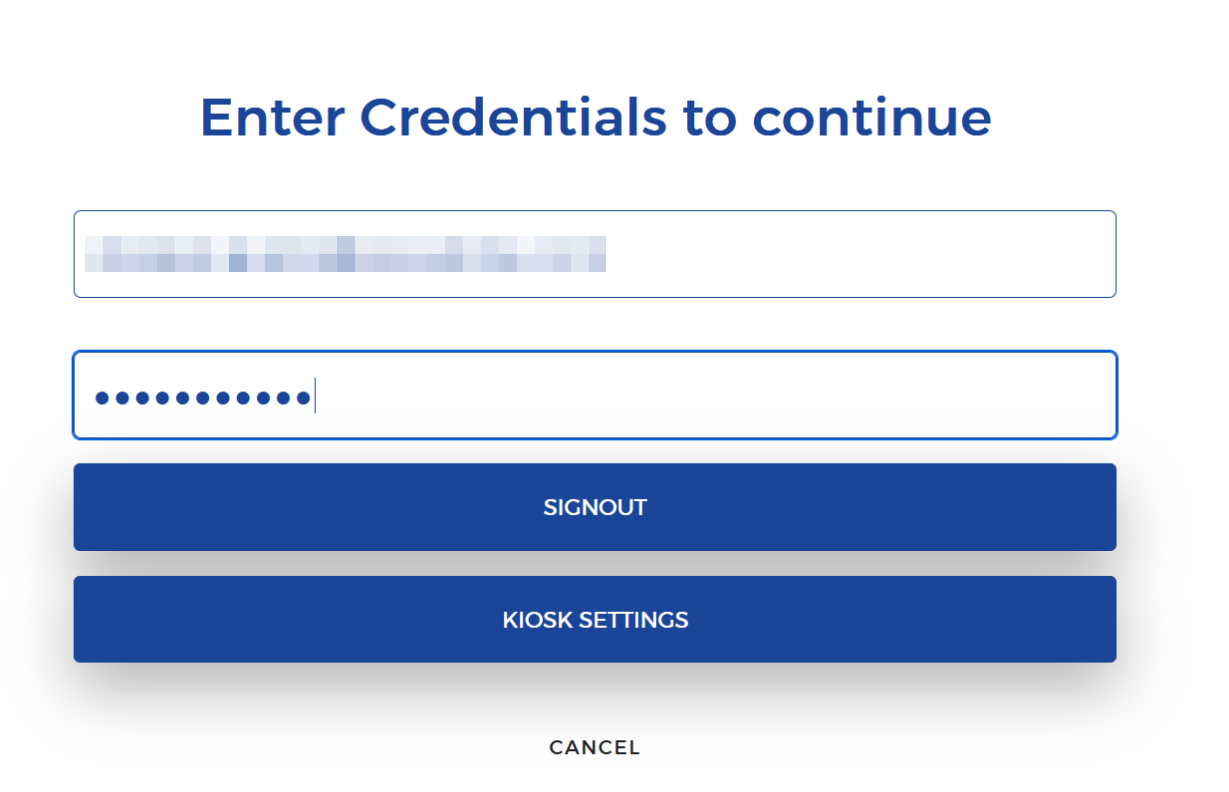Screen dimensions: 1229x792
Task: Click 'Enter Credentials to continue' heading
Action: (596, 116)
